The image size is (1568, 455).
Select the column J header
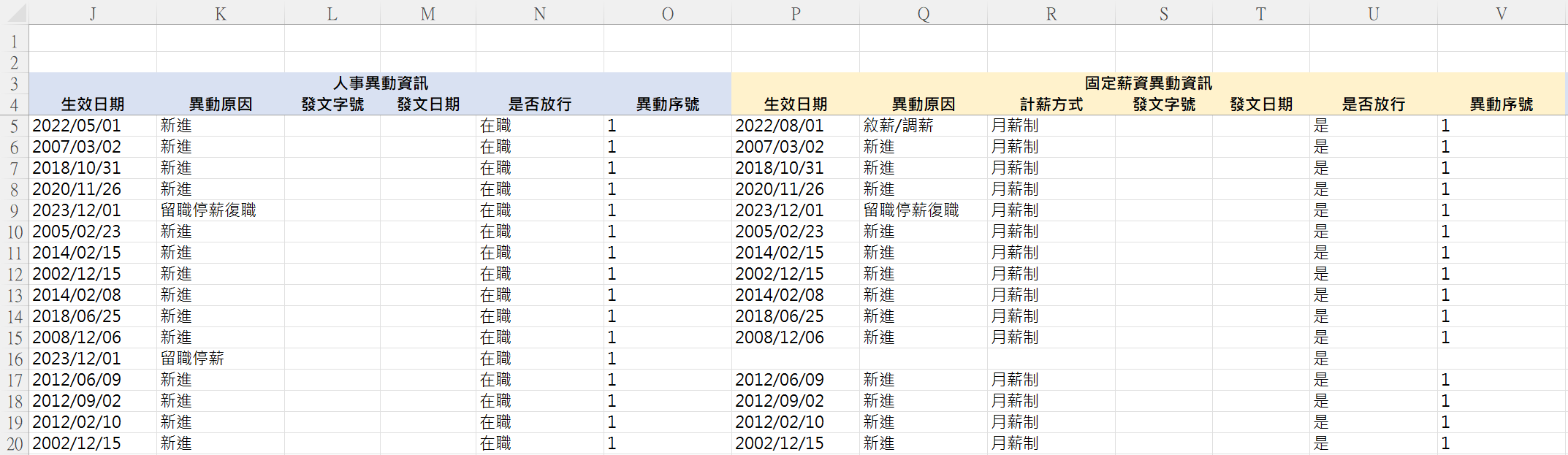[x=93, y=13]
